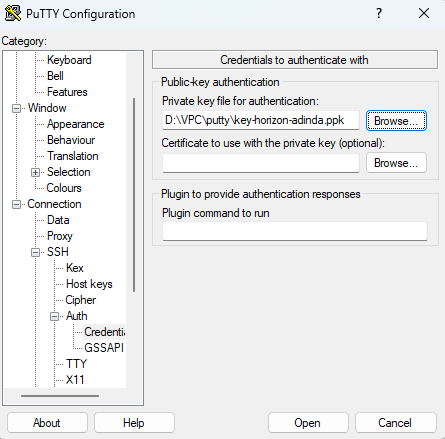Click the category tree vertical scrollbar
This screenshot has width=445, height=439.
pyautogui.click(x=134, y=195)
